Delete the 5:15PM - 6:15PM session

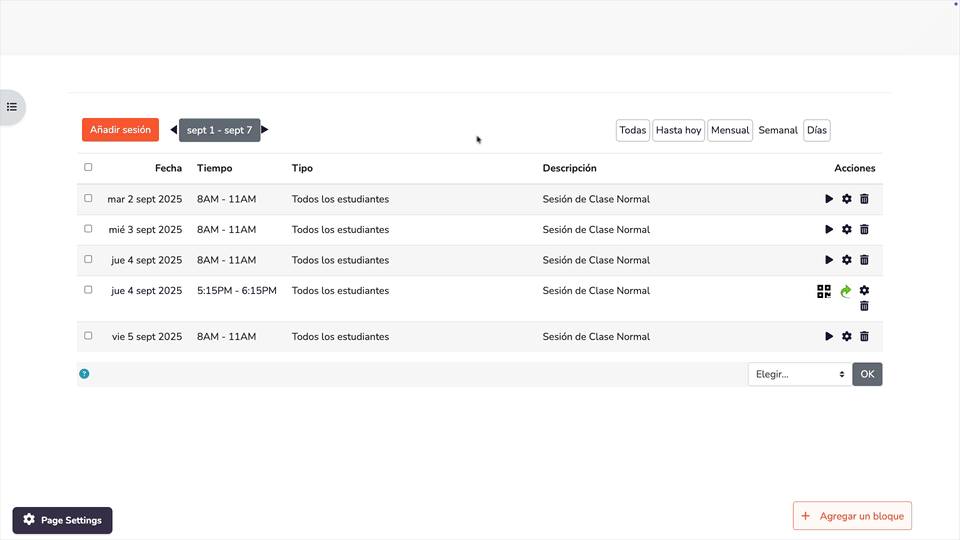864,306
